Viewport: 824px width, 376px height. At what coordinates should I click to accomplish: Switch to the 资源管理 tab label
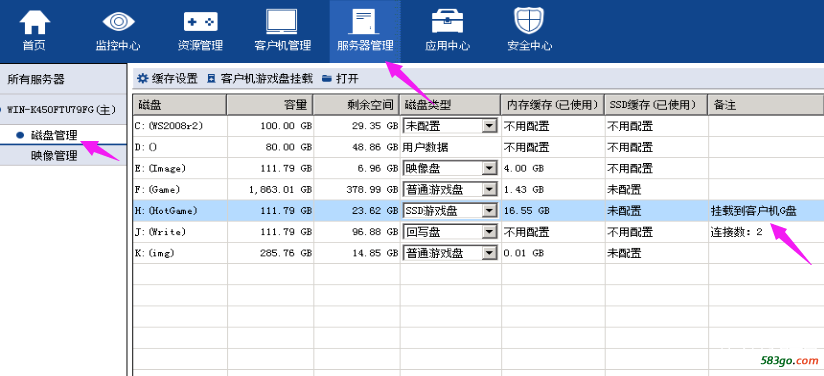click(x=200, y=46)
